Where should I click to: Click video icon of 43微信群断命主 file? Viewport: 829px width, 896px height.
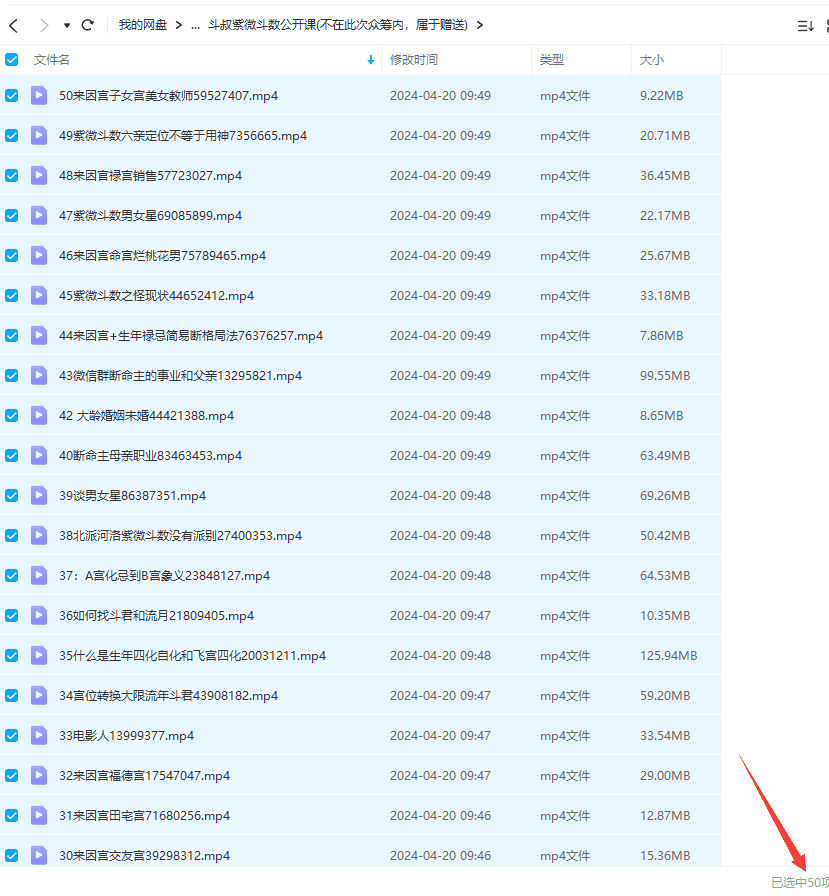tap(39, 376)
